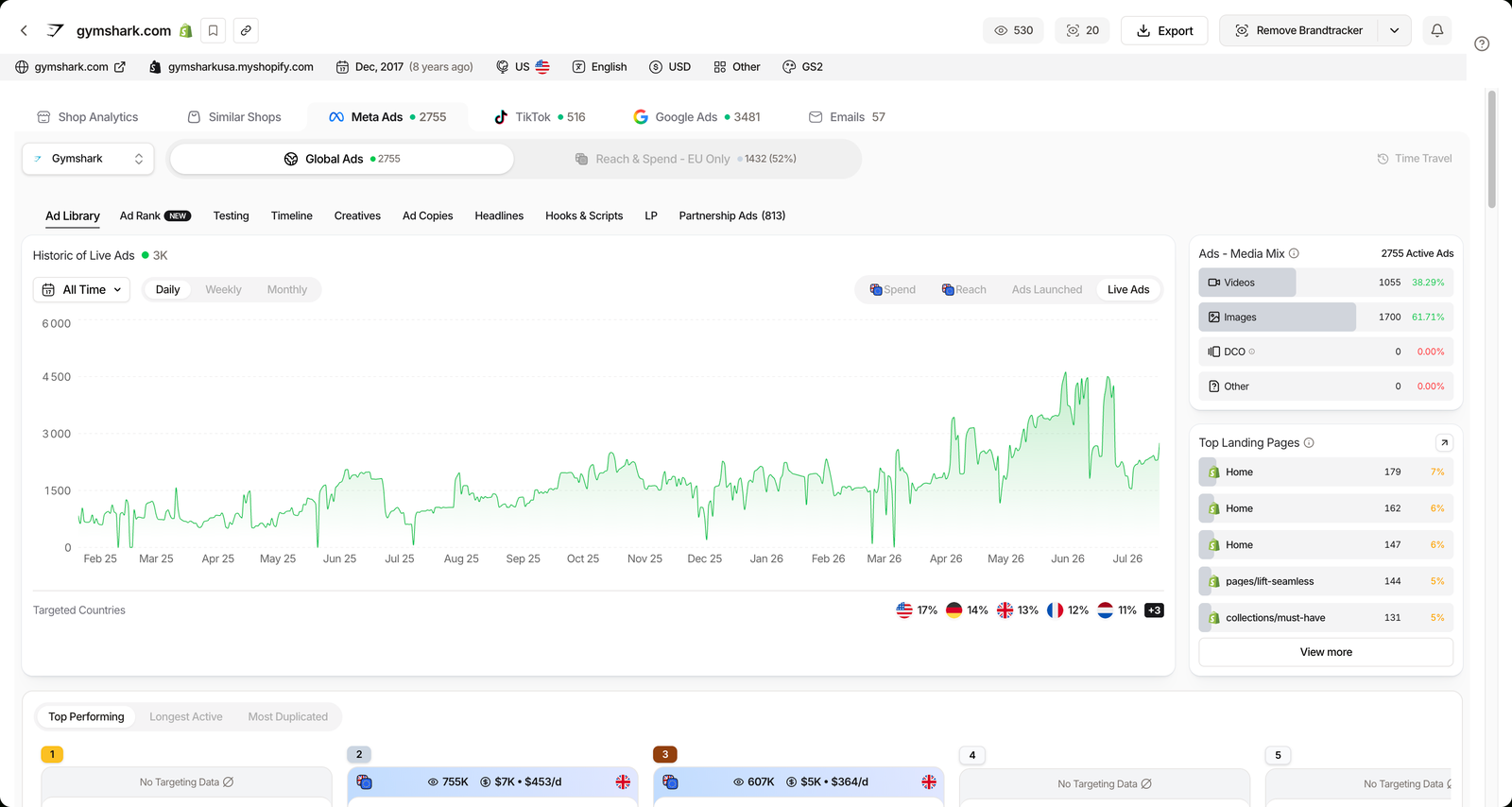Open the Ad Rank sub-tab

[155, 215]
